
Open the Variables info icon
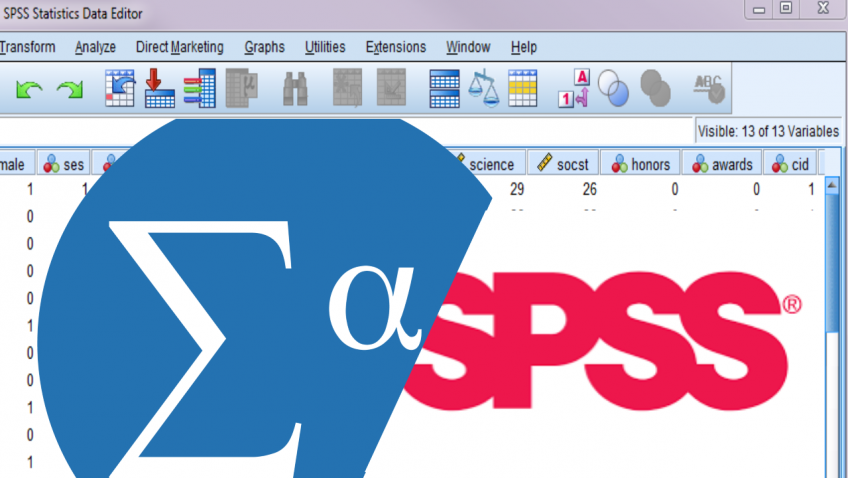coord(200,88)
